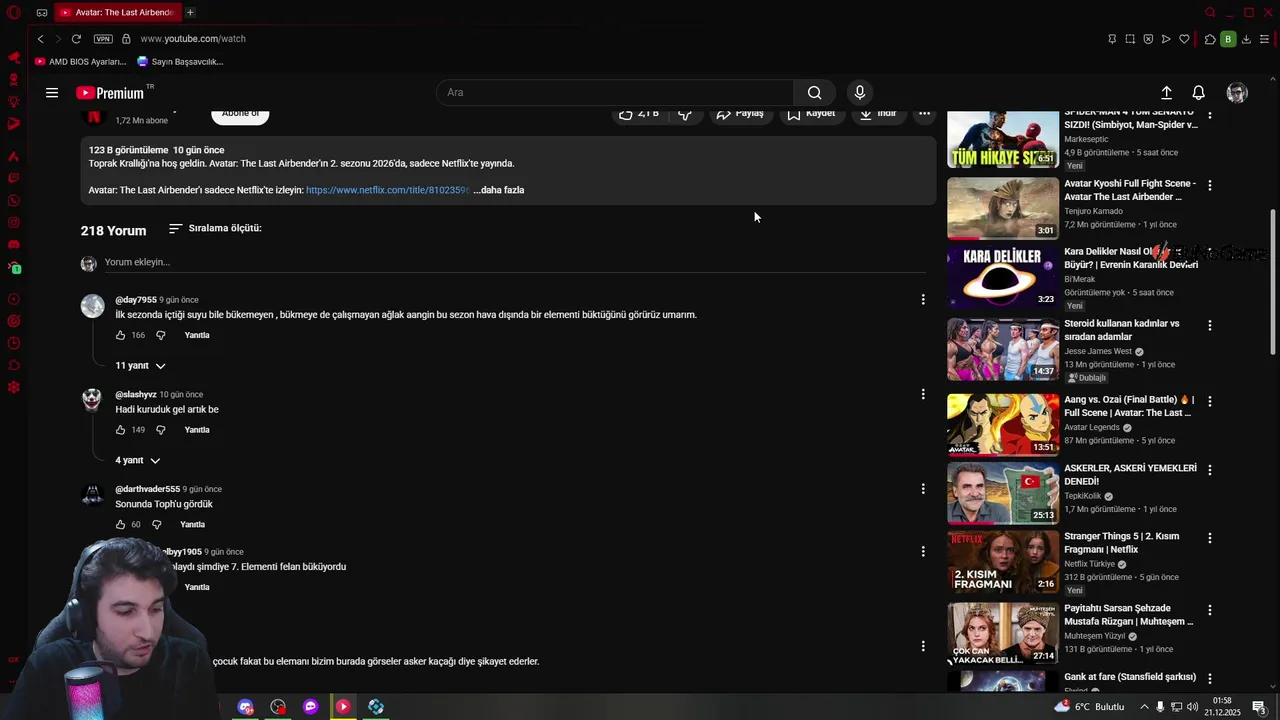Open the Create upload icon
The height and width of the screenshot is (720, 1280).
(x=1166, y=93)
